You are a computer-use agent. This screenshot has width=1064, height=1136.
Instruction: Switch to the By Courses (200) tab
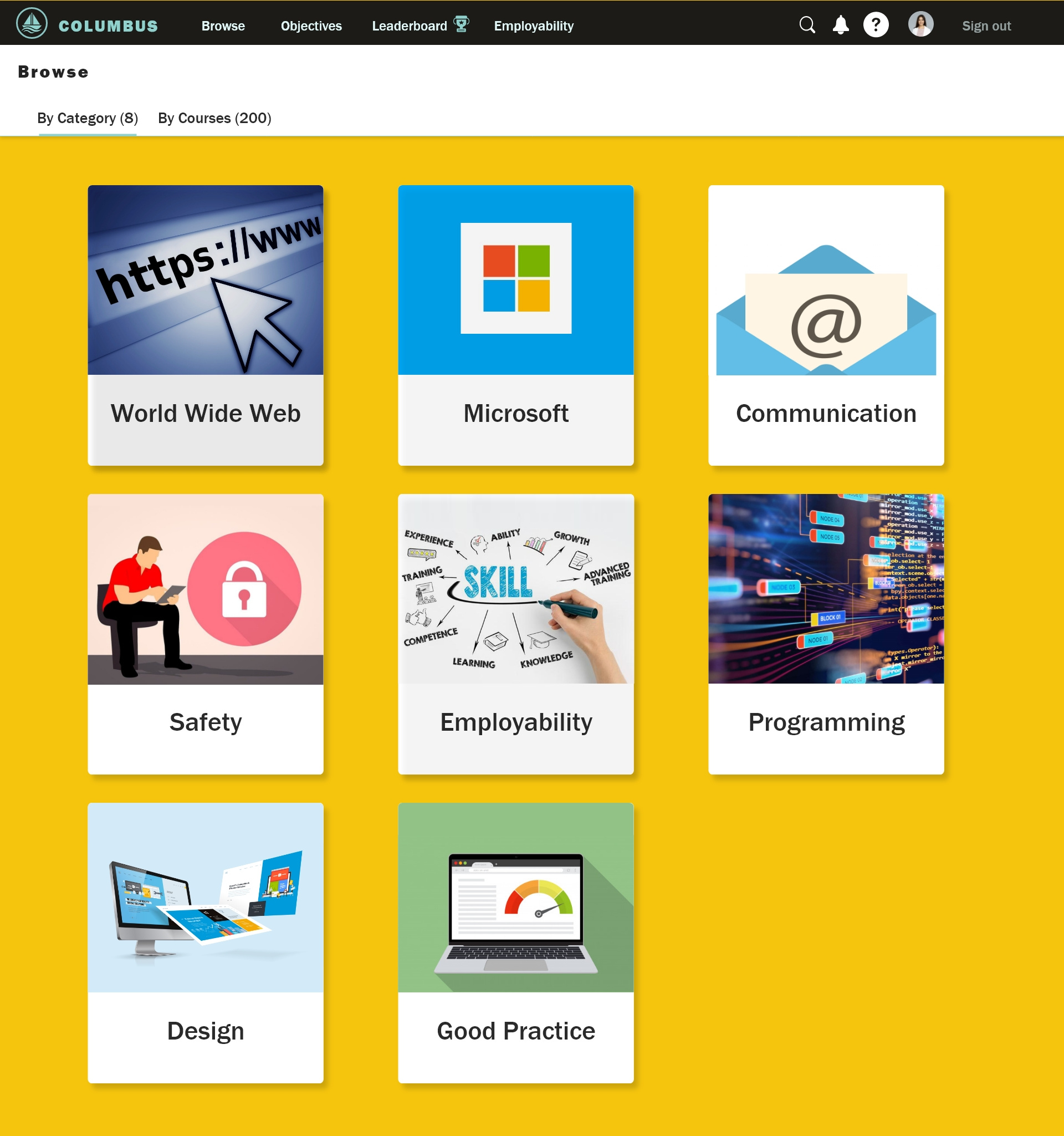214,118
